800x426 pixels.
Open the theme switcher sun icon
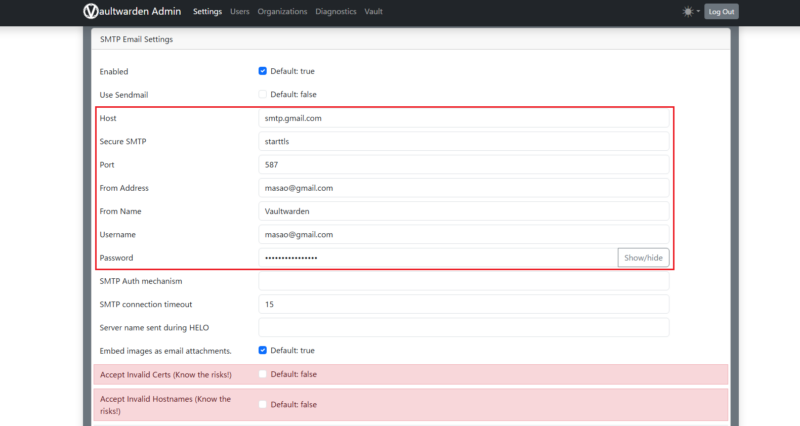(x=688, y=11)
